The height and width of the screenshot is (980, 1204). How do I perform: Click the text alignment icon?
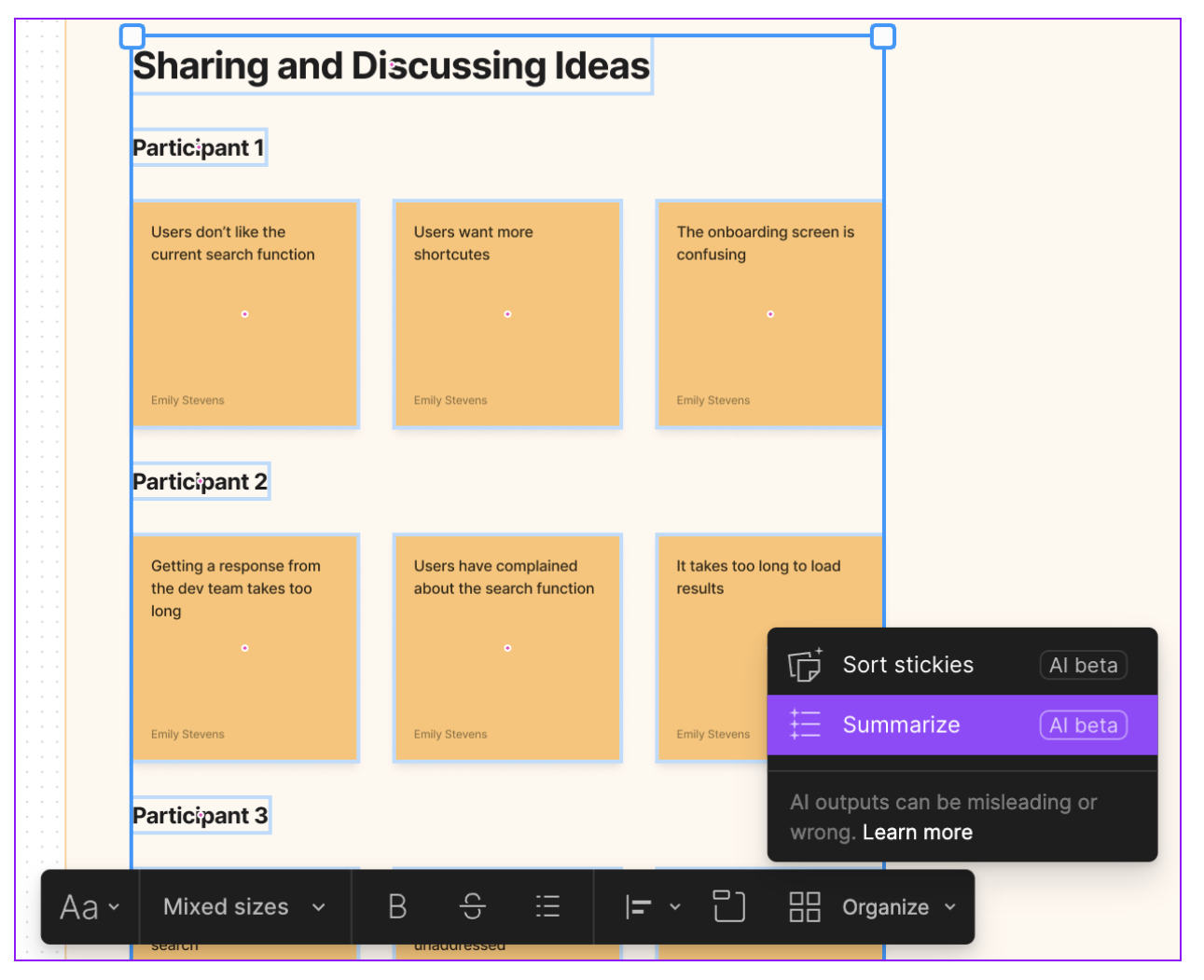tap(638, 906)
